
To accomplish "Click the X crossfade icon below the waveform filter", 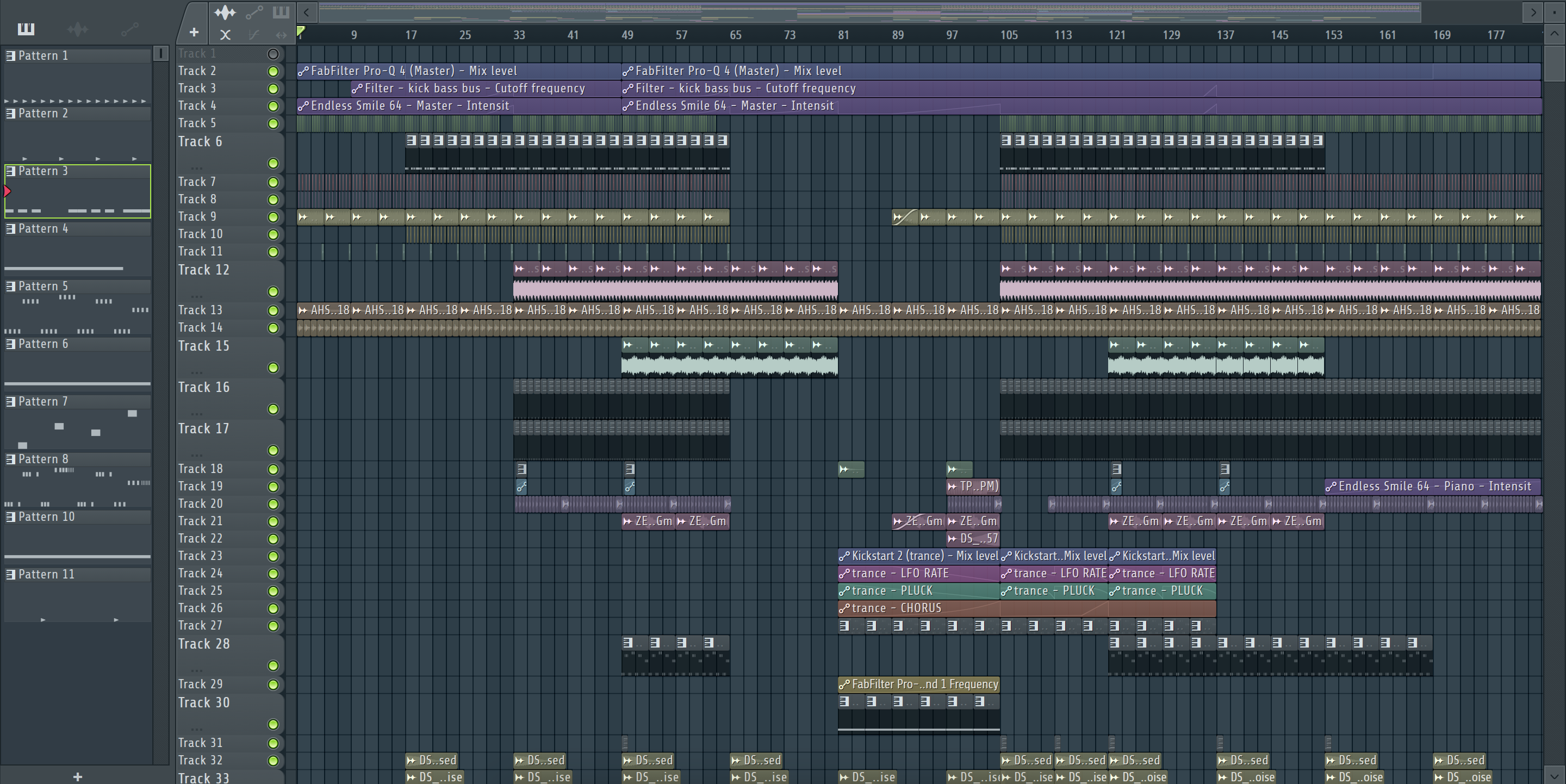I will click(x=225, y=35).
